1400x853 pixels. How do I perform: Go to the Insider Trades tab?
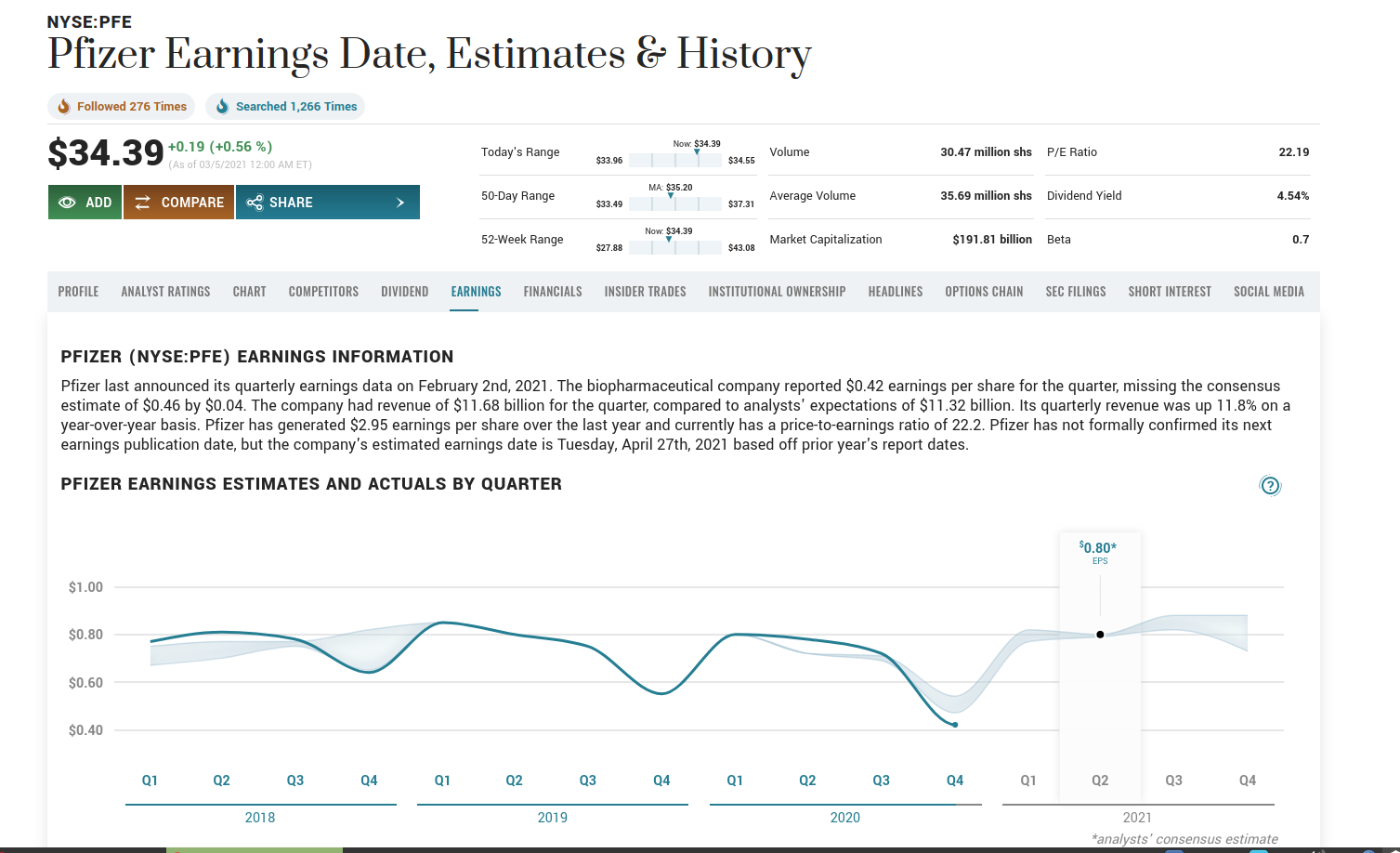(x=645, y=292)
